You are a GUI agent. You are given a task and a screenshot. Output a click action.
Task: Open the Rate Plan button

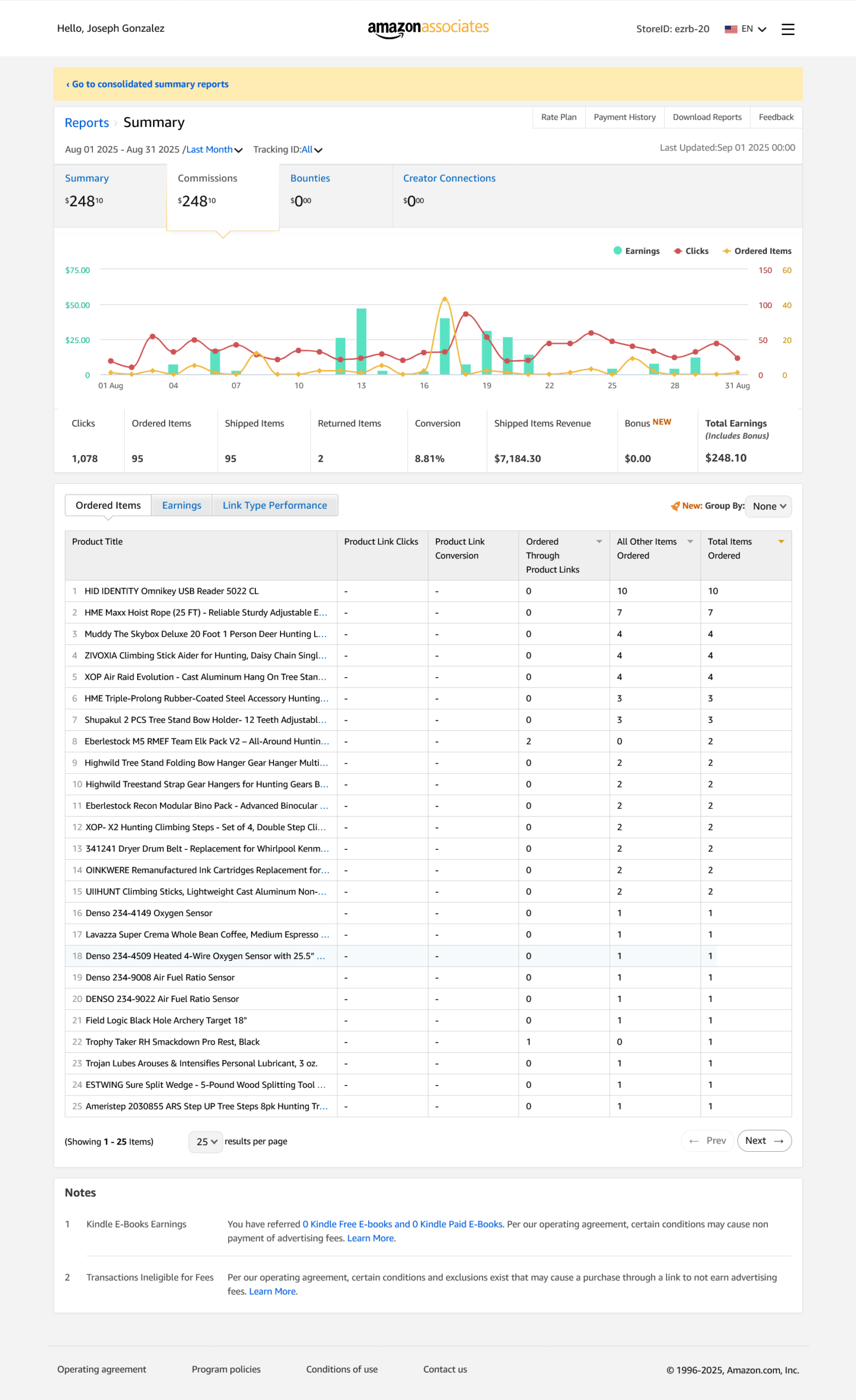(559, 117)
